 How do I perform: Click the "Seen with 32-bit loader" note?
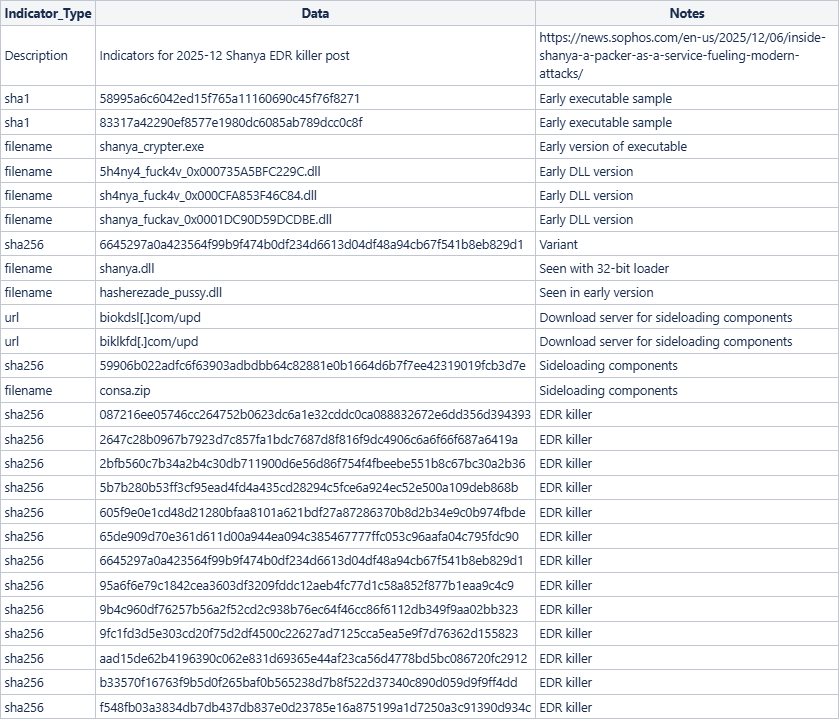pyautogui.click(x=604, y=269)
